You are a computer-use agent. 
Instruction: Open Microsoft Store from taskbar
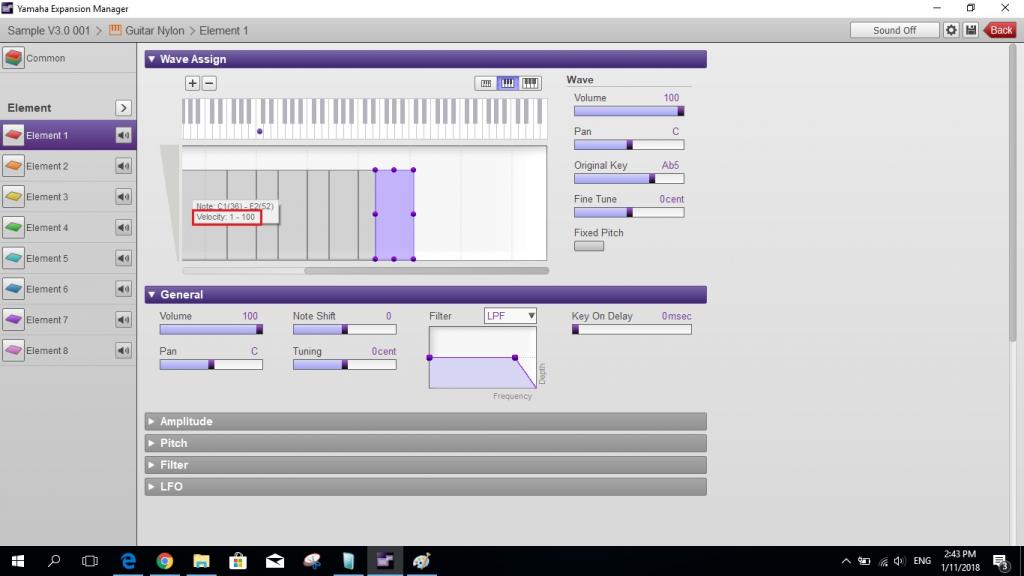(238, 561)
